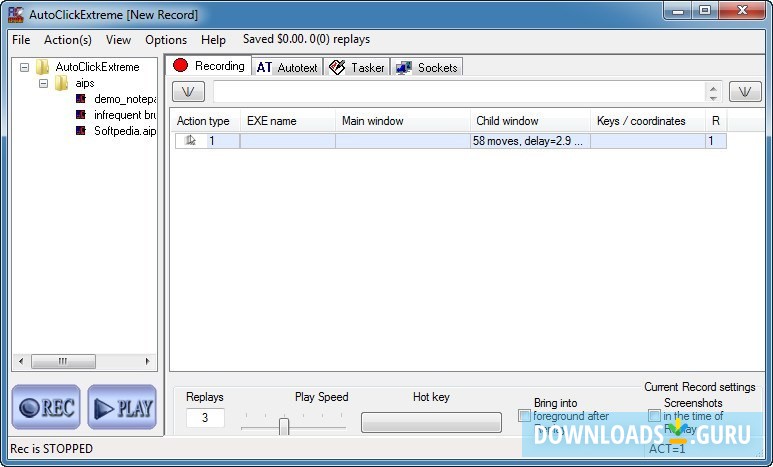Click the R column header
The width and height of the screenshot is (773, 467).
click(x=716, y=121)
